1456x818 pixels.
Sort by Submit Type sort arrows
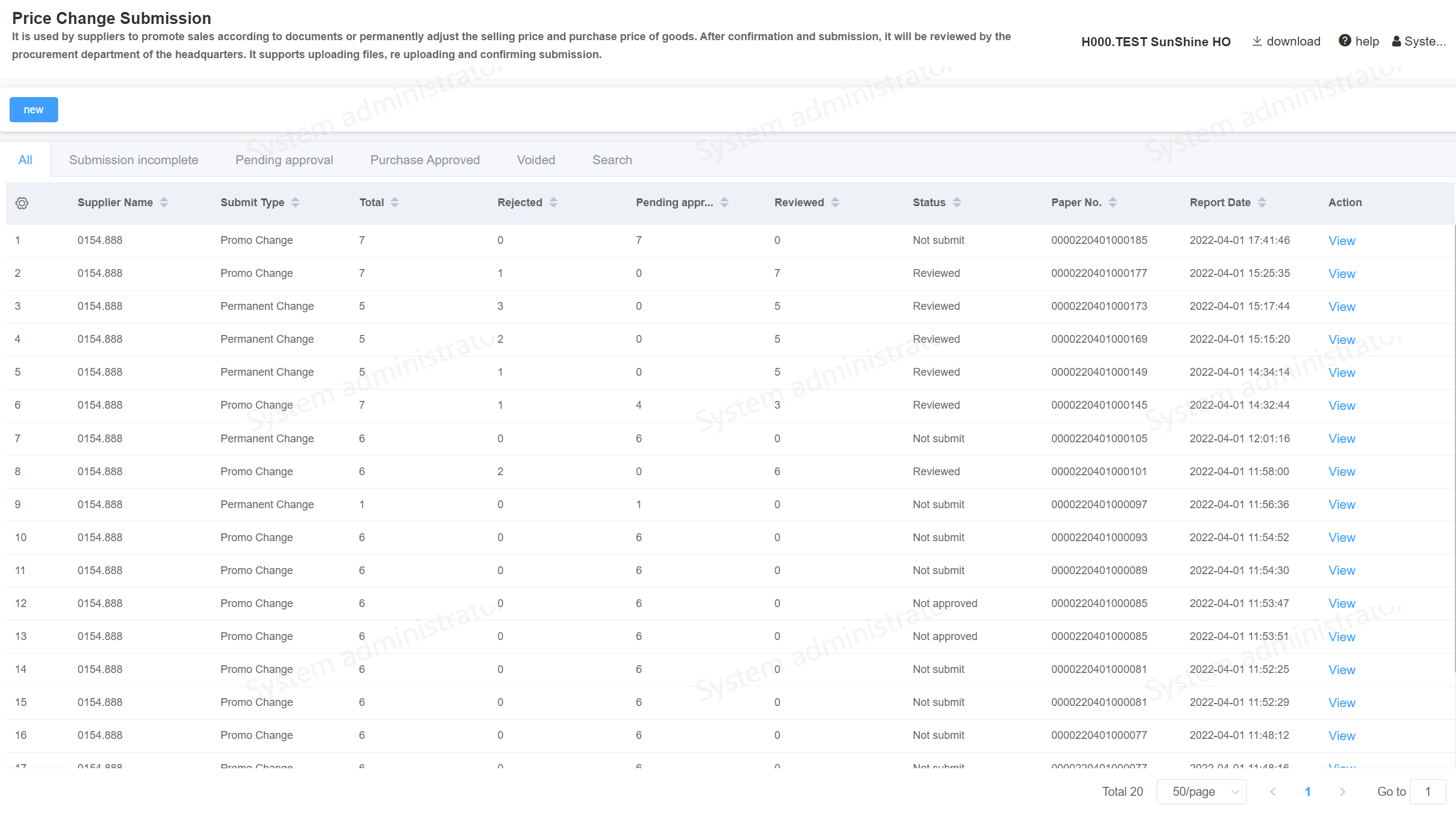(x=295, y=203)
